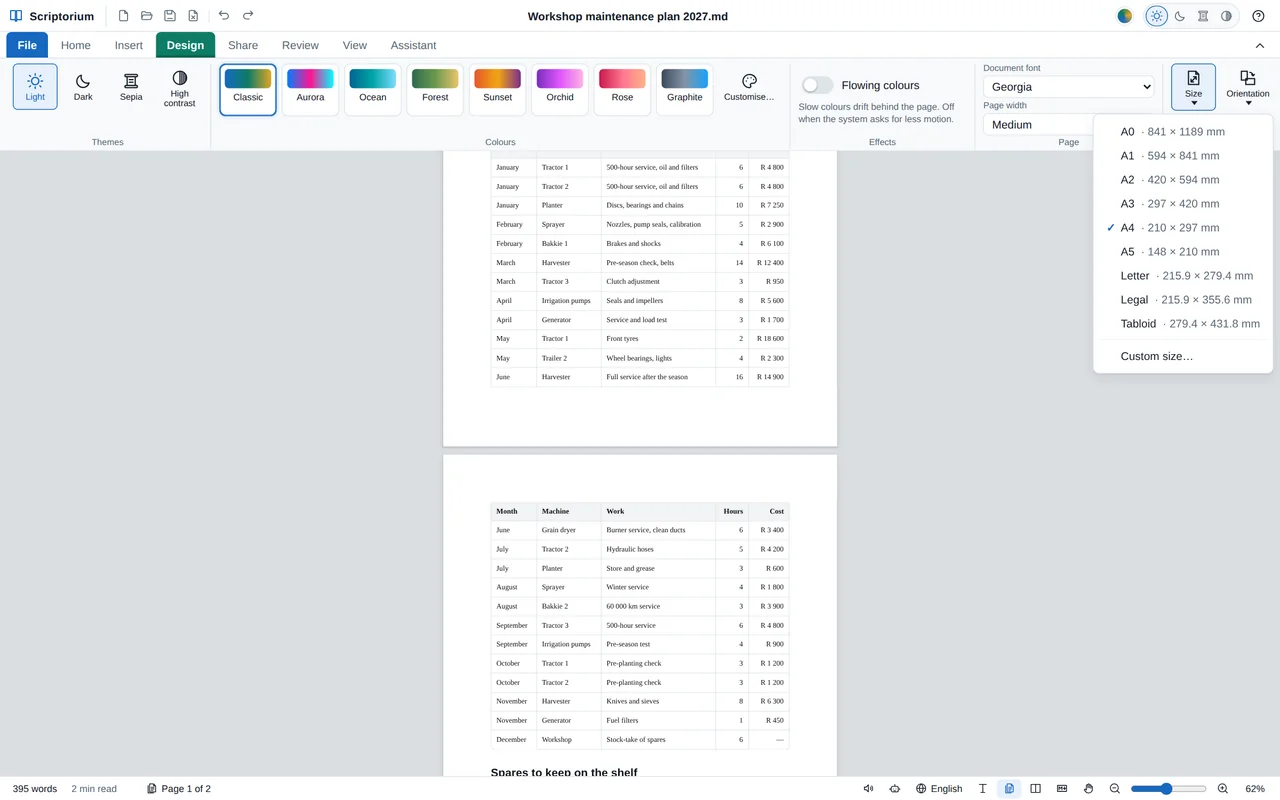Select the moon dark mode in title bar
Viewport: 1280px width, 800px height.
pos(1180,16)
